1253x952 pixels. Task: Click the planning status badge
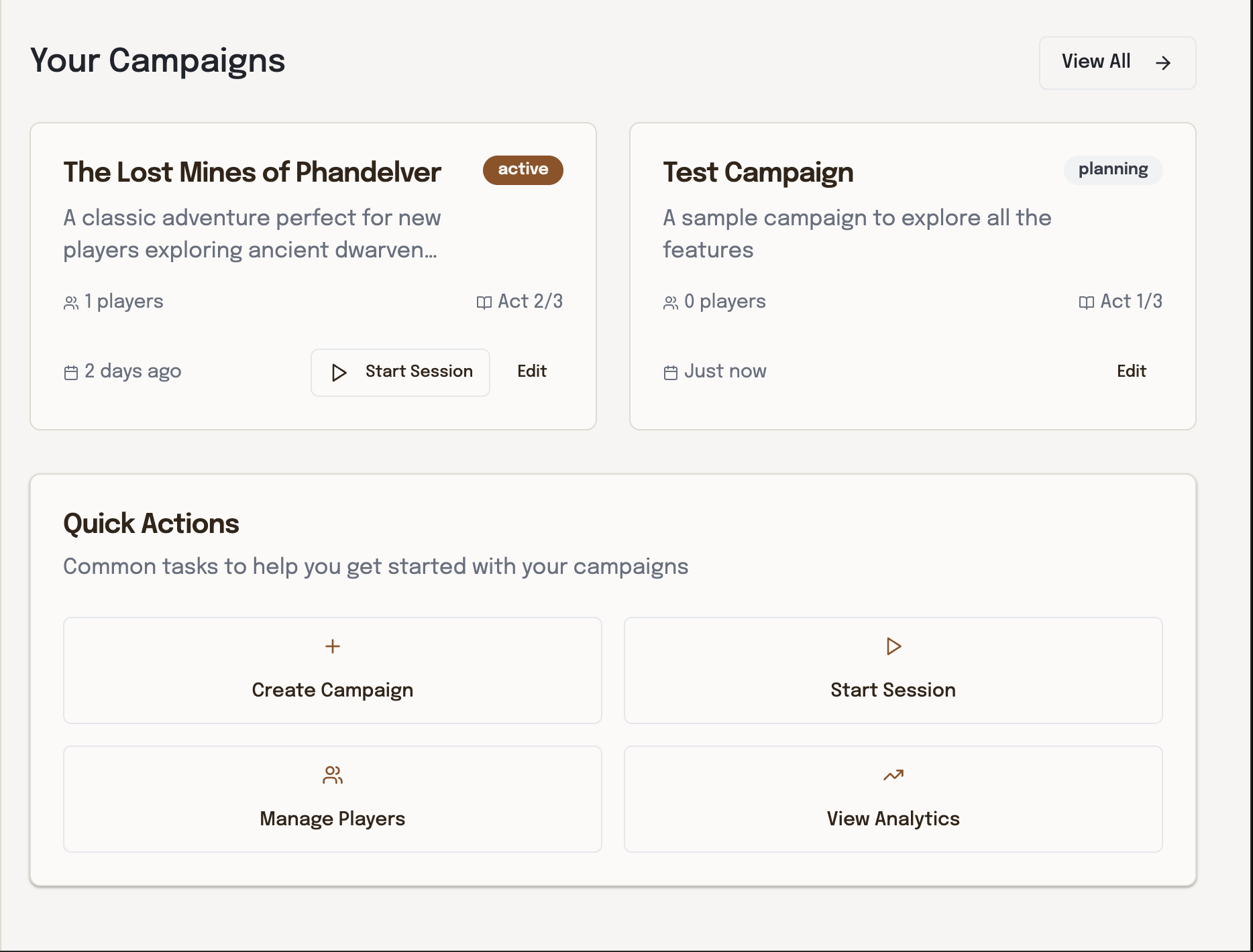click(1113, 170)
